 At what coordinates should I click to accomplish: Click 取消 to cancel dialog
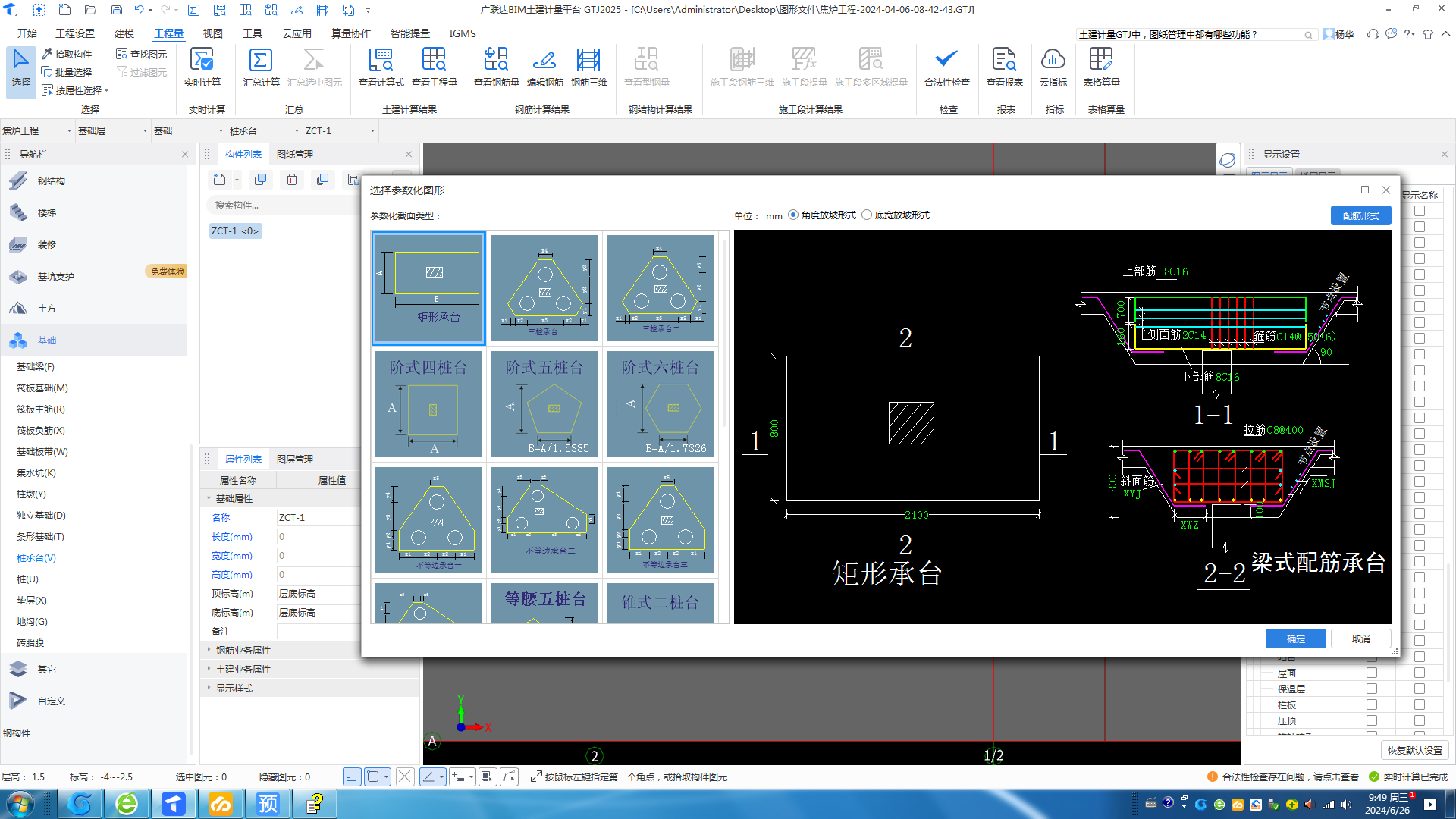pyautogui.click(x=1360, y=639)
